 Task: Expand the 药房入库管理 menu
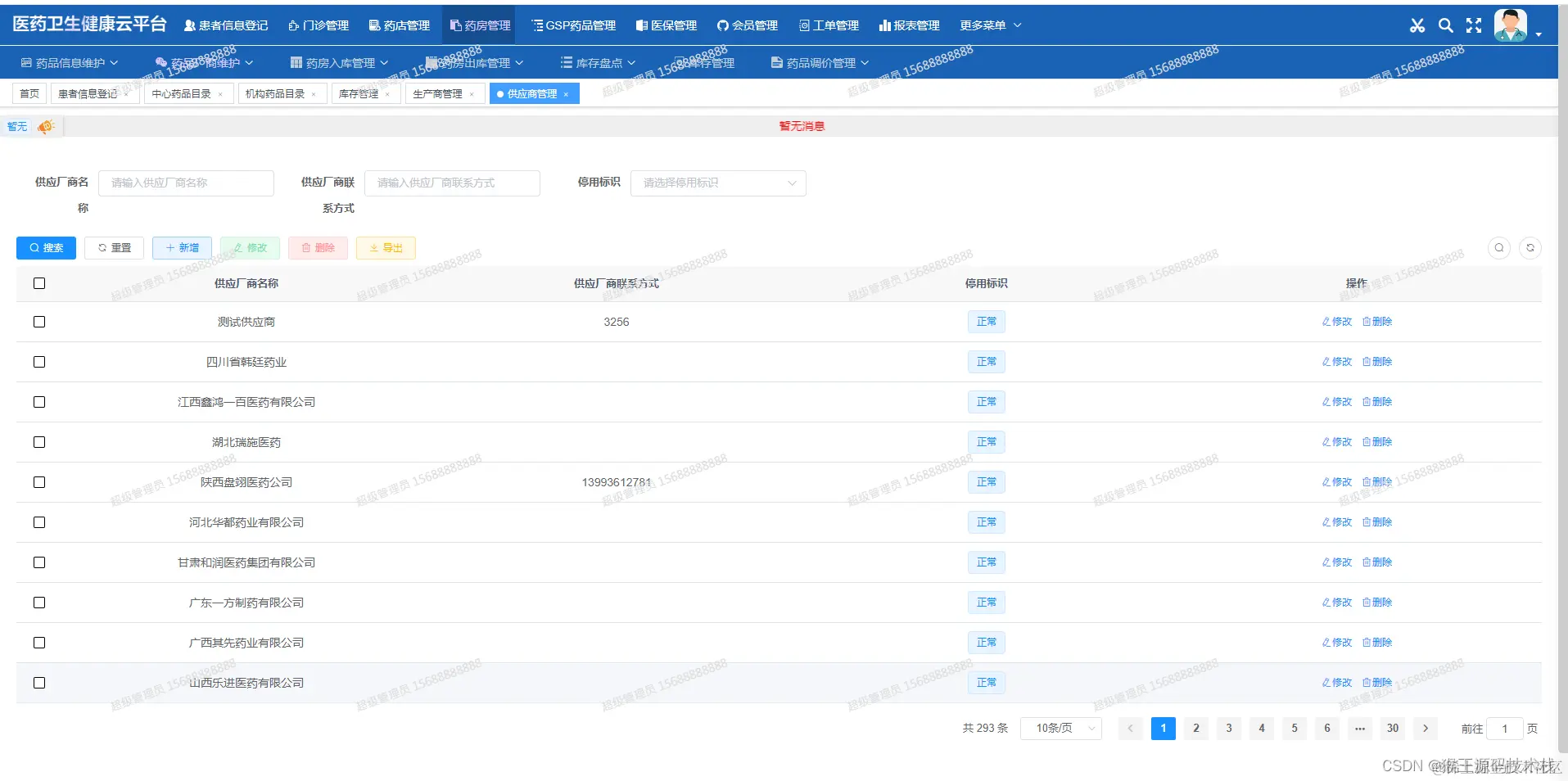tap(337, 62)
